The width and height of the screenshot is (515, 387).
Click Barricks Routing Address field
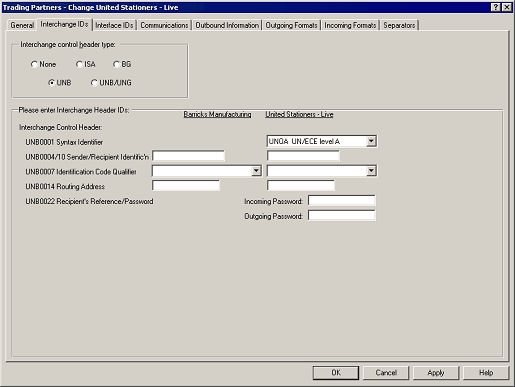(x=186, y=186)
